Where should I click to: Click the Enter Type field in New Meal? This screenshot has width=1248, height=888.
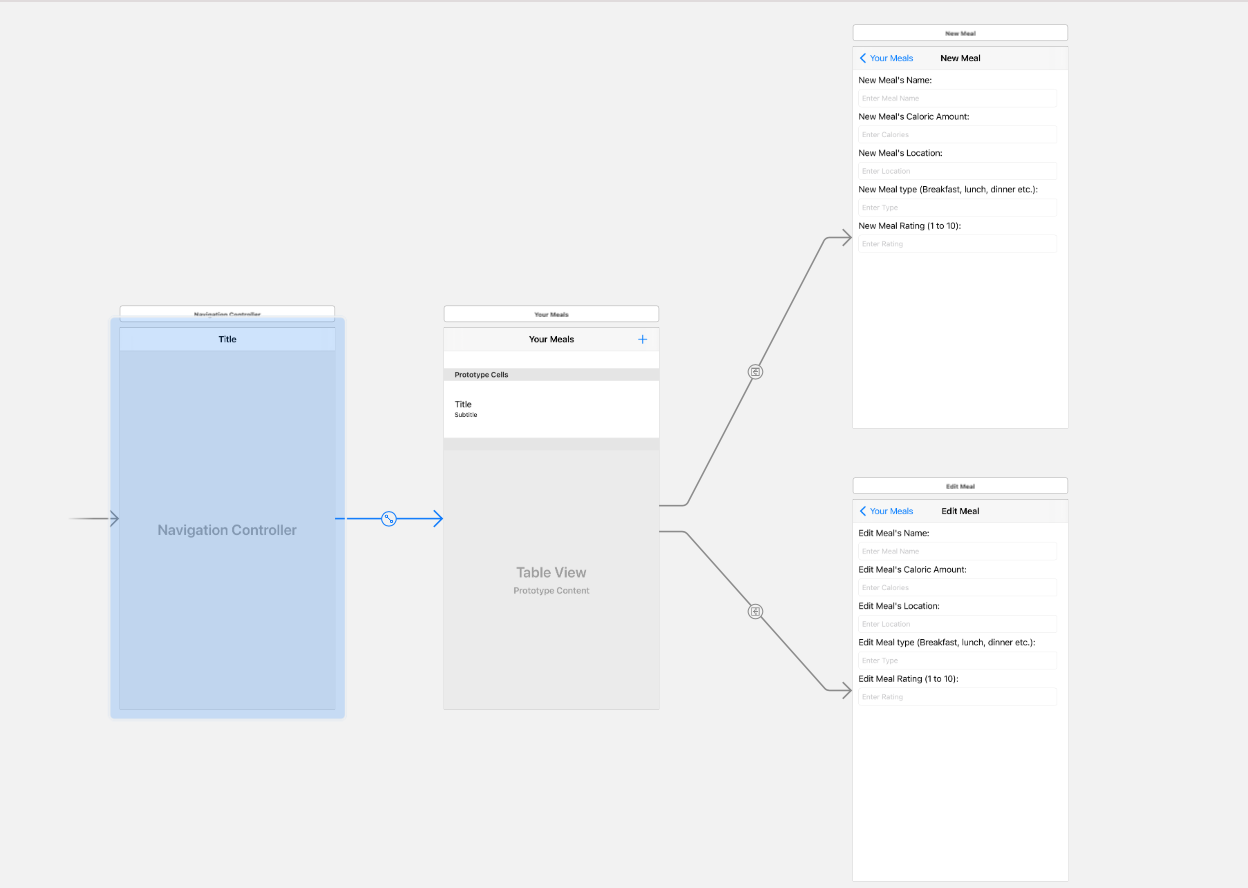957,208
